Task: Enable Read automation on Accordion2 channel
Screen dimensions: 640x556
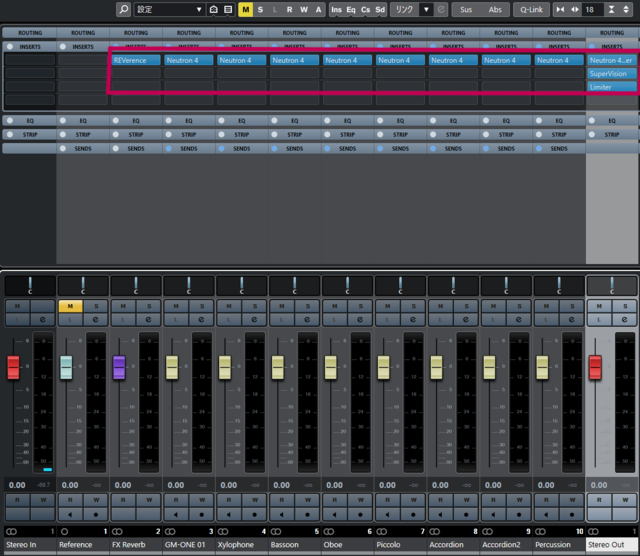Action: (493, 500)
